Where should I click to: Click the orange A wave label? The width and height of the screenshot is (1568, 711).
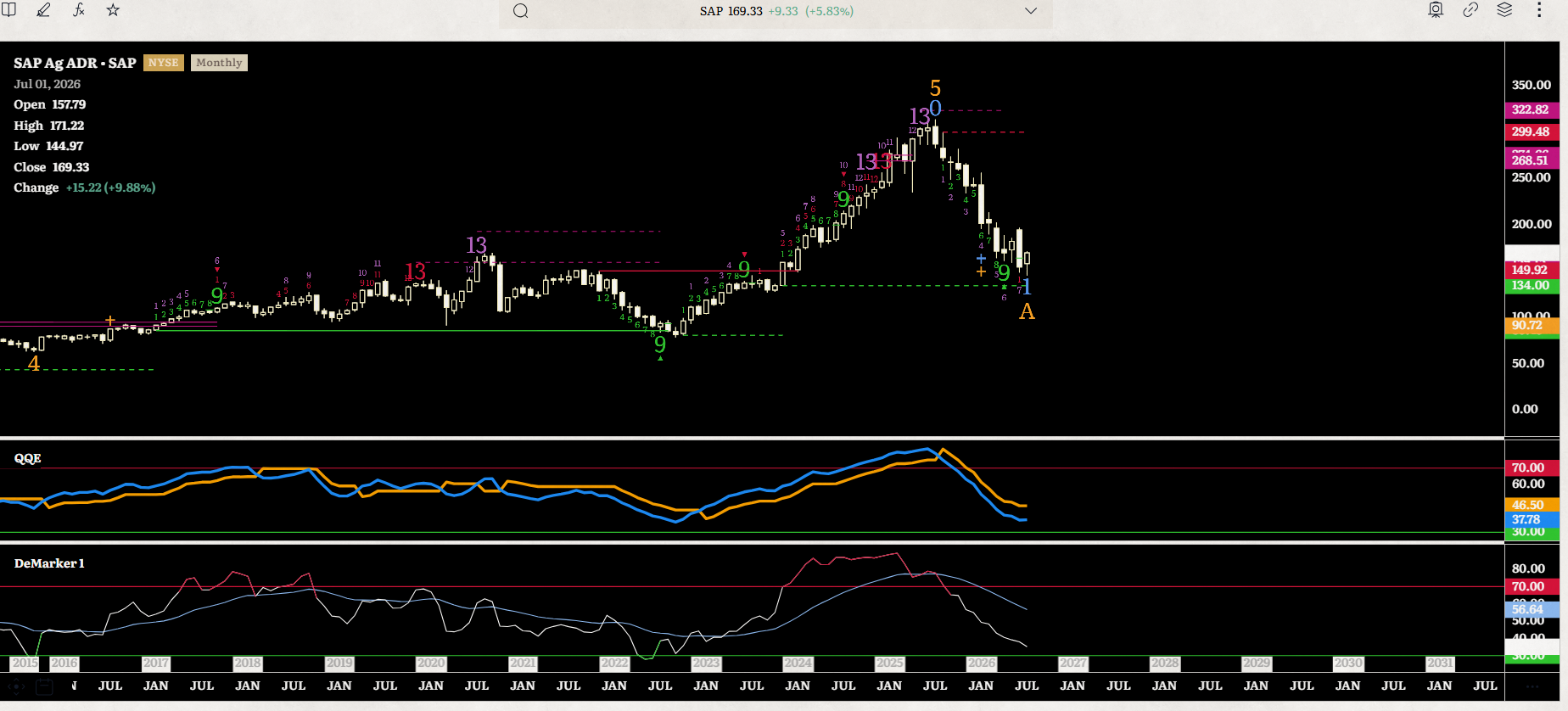(x=1027, y=311)
